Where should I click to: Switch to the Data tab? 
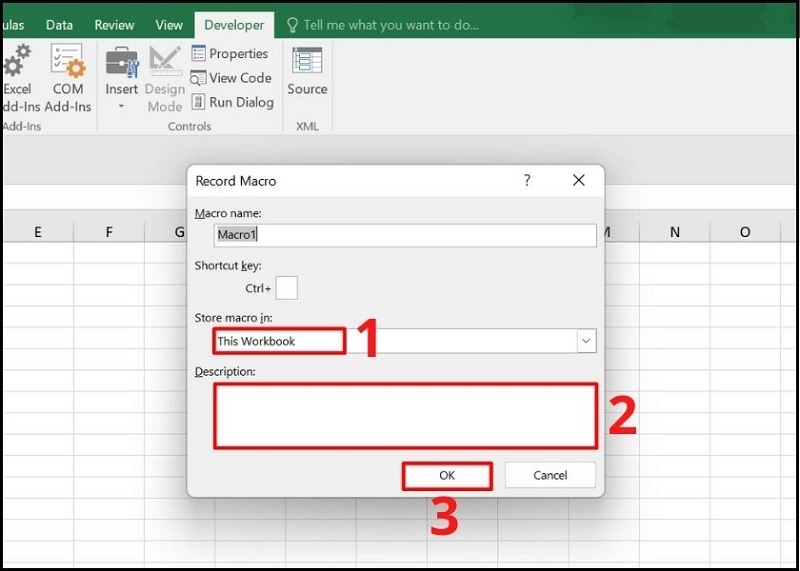tap(59, 25)
